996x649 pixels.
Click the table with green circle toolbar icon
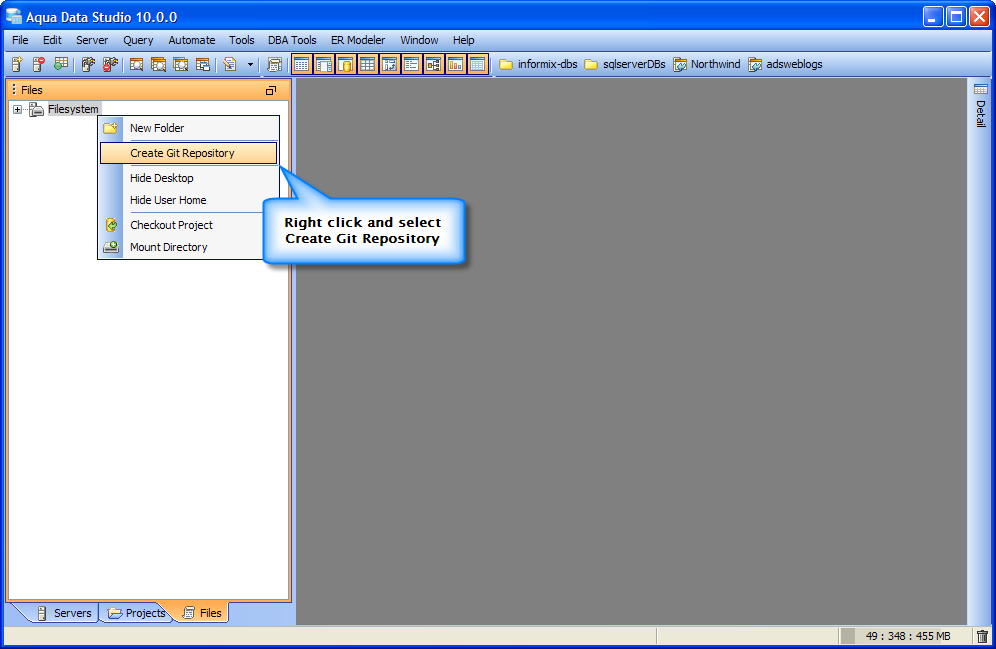[61, 64]
